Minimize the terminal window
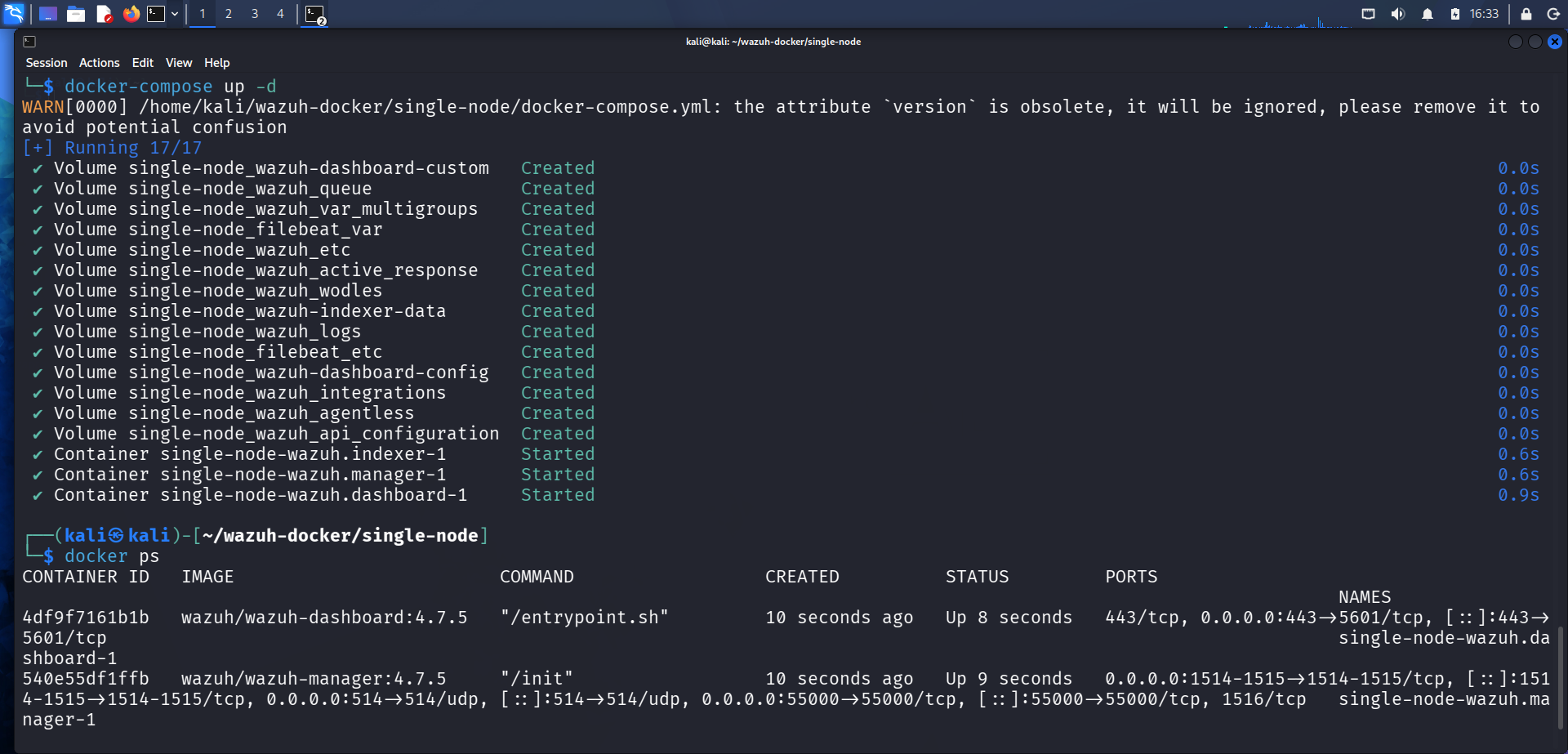1568x754 pixels. 1516,42
